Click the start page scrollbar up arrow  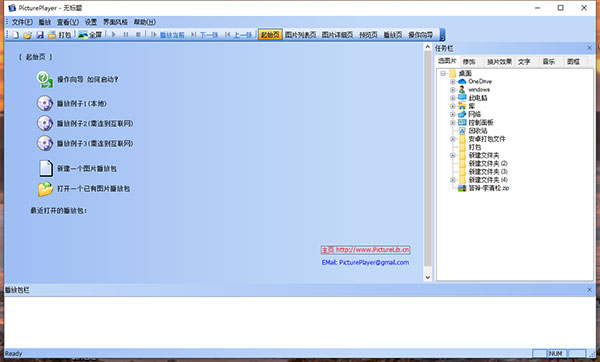tap(427, 47)
